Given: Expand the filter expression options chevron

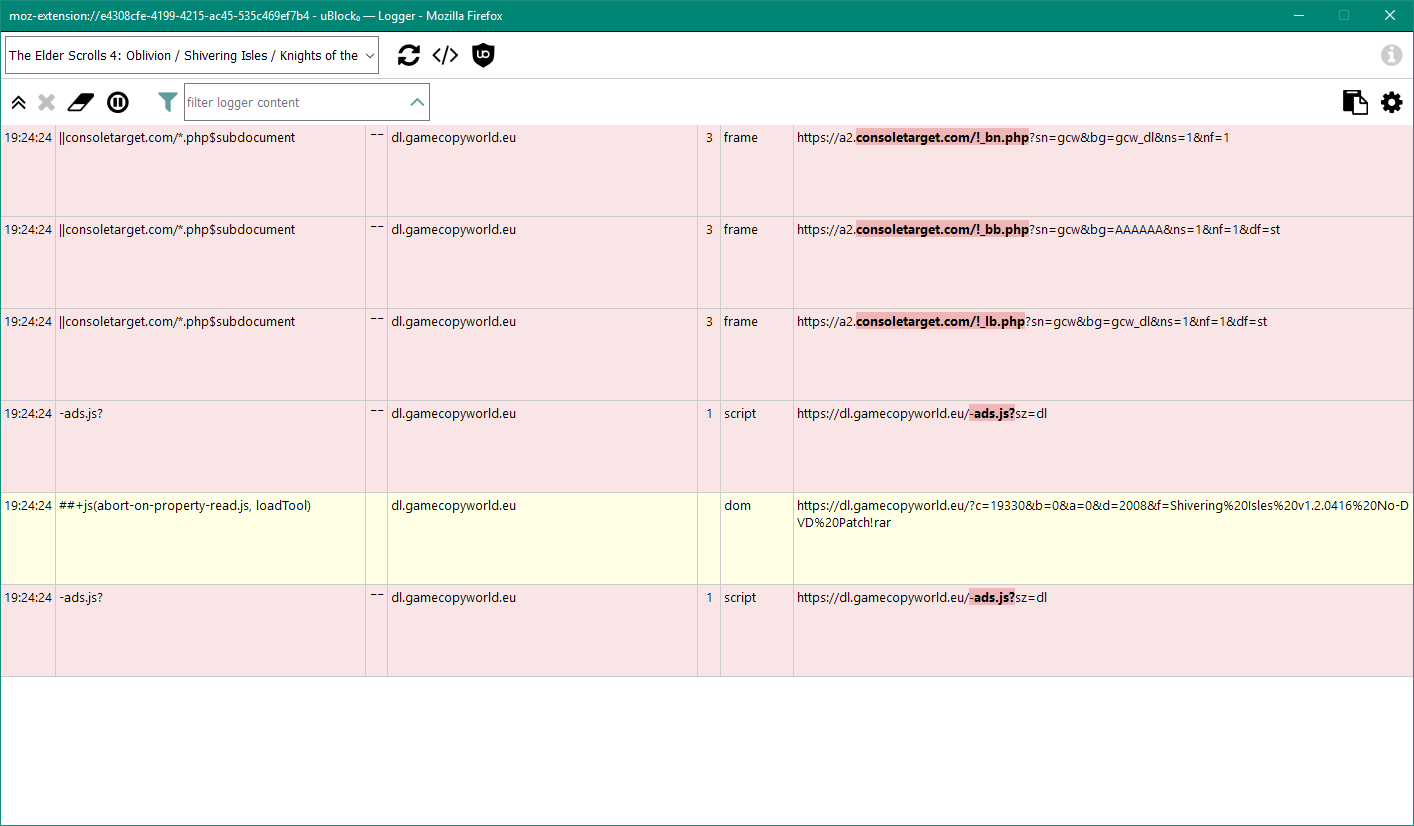Looking at the screenshot, I should [x=418, y=102].
